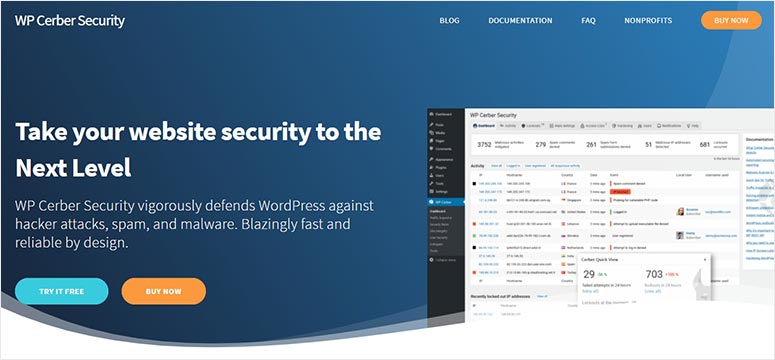Go to the FAQ page
Viewport: 775px width, 360px height.
[x=588, y=21]
